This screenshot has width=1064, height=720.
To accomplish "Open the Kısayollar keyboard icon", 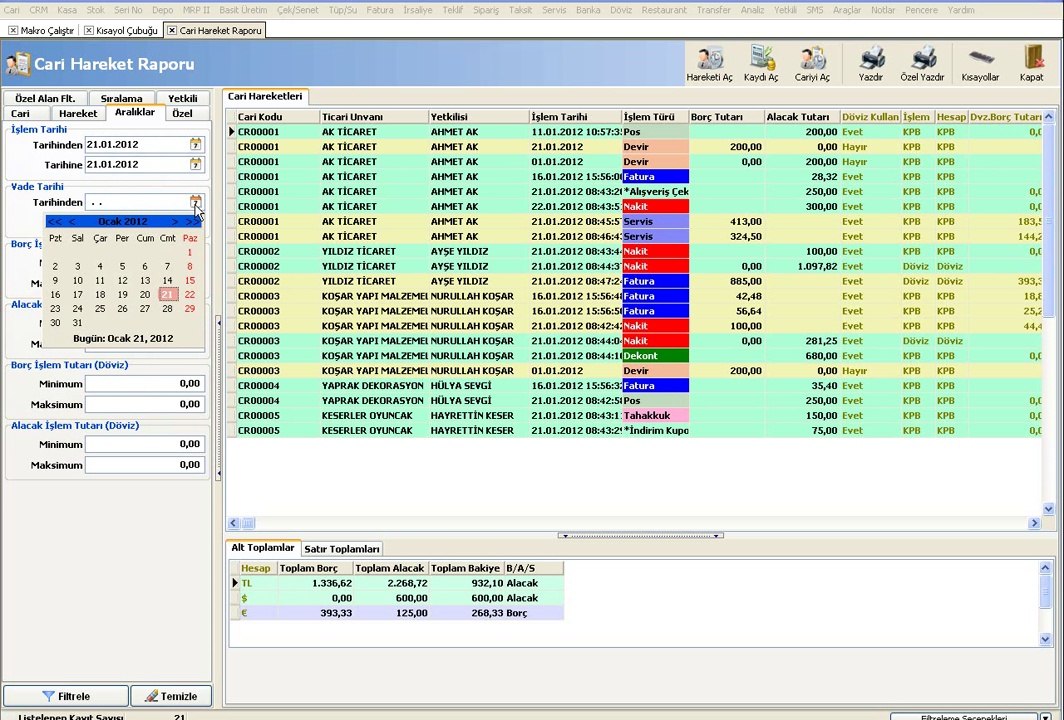I will point(981,64).
